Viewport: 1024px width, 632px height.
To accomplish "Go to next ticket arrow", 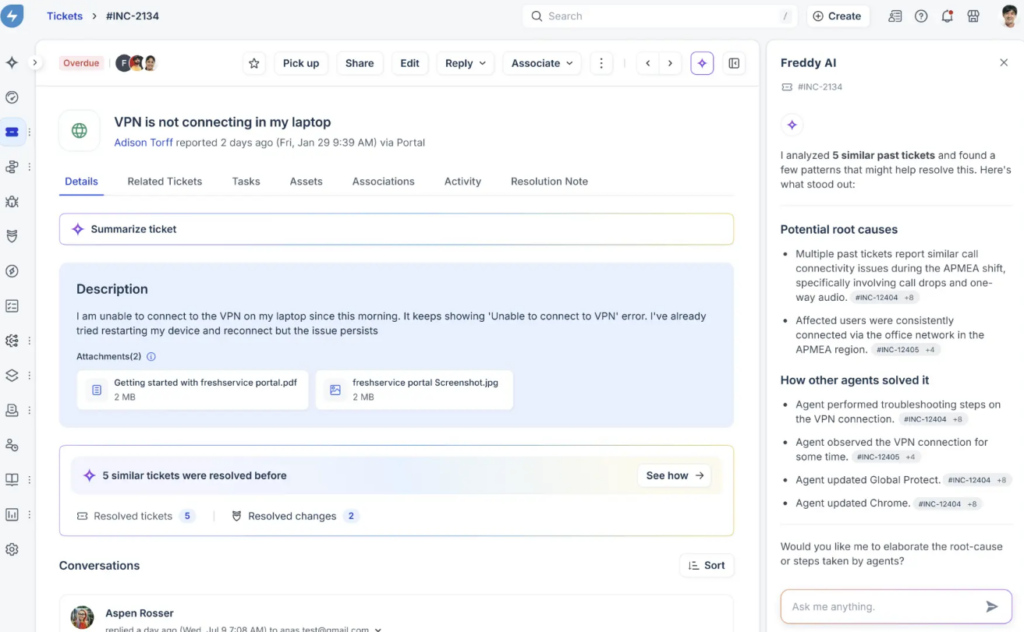I will tap(670, 63).
